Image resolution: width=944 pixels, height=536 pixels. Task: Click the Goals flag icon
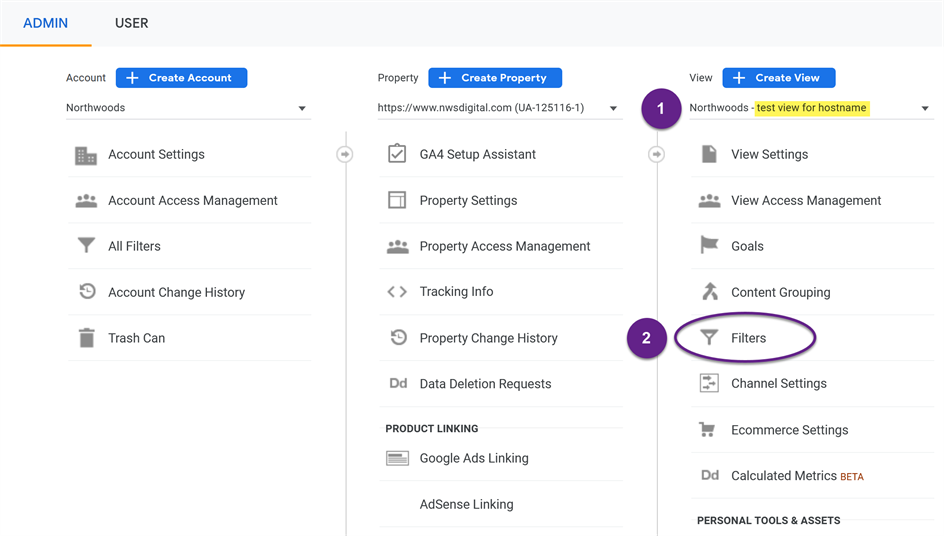(709, 245)
